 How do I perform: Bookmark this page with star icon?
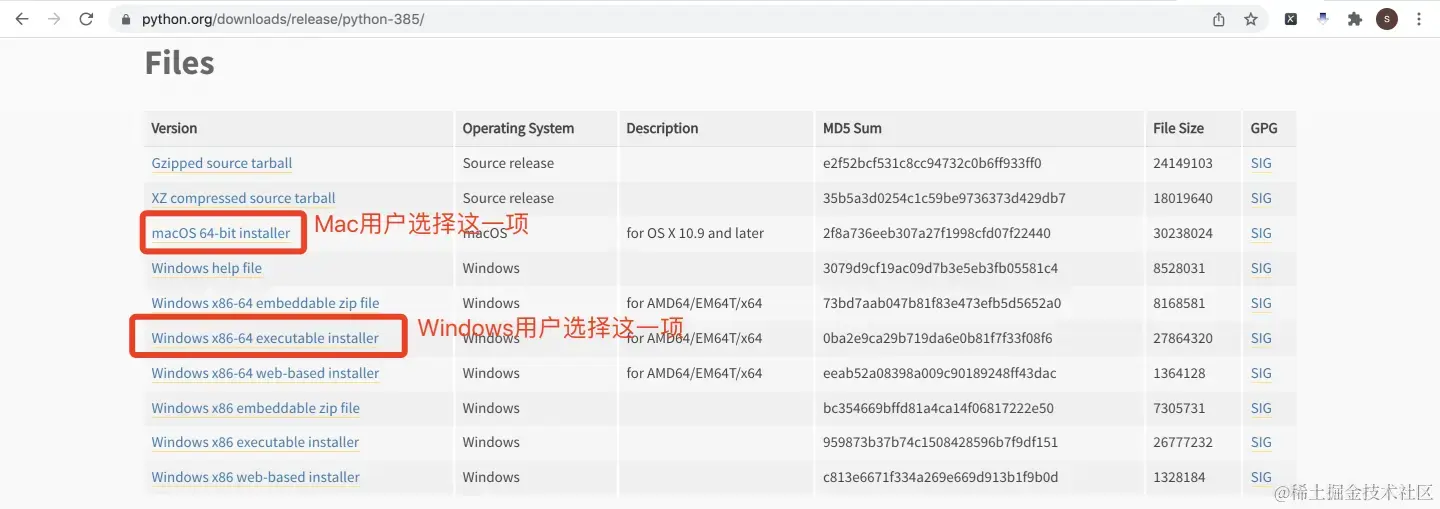1250,19
